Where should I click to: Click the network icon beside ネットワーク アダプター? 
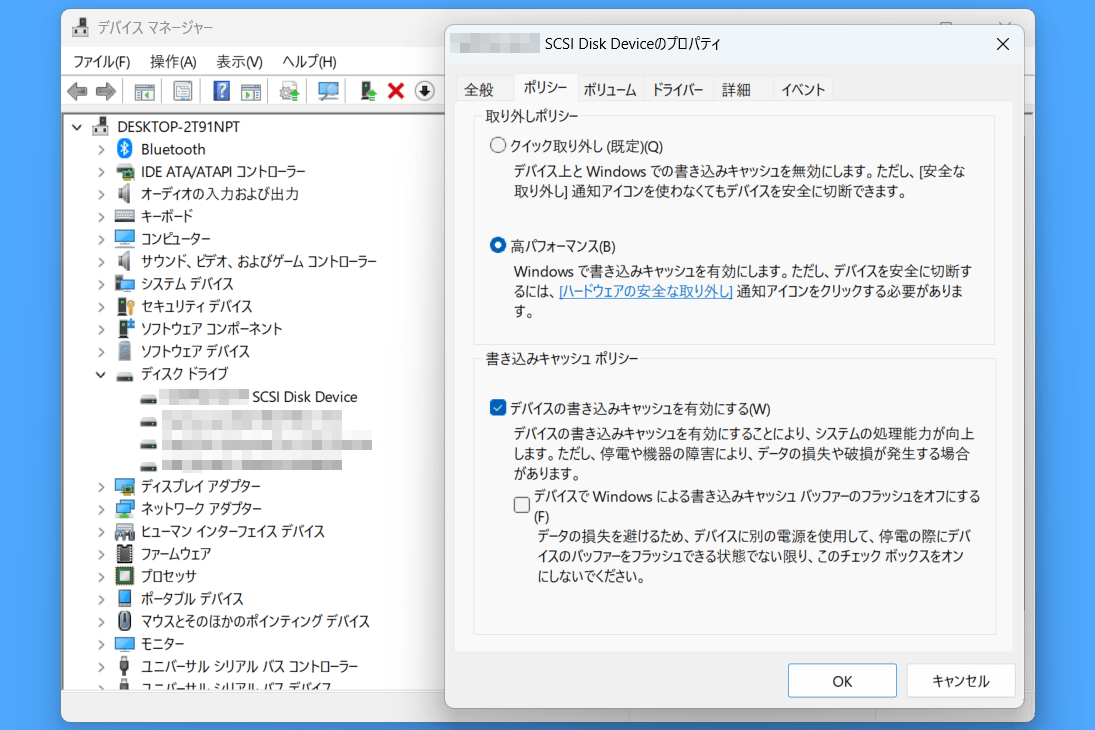[x=124, y=509]
